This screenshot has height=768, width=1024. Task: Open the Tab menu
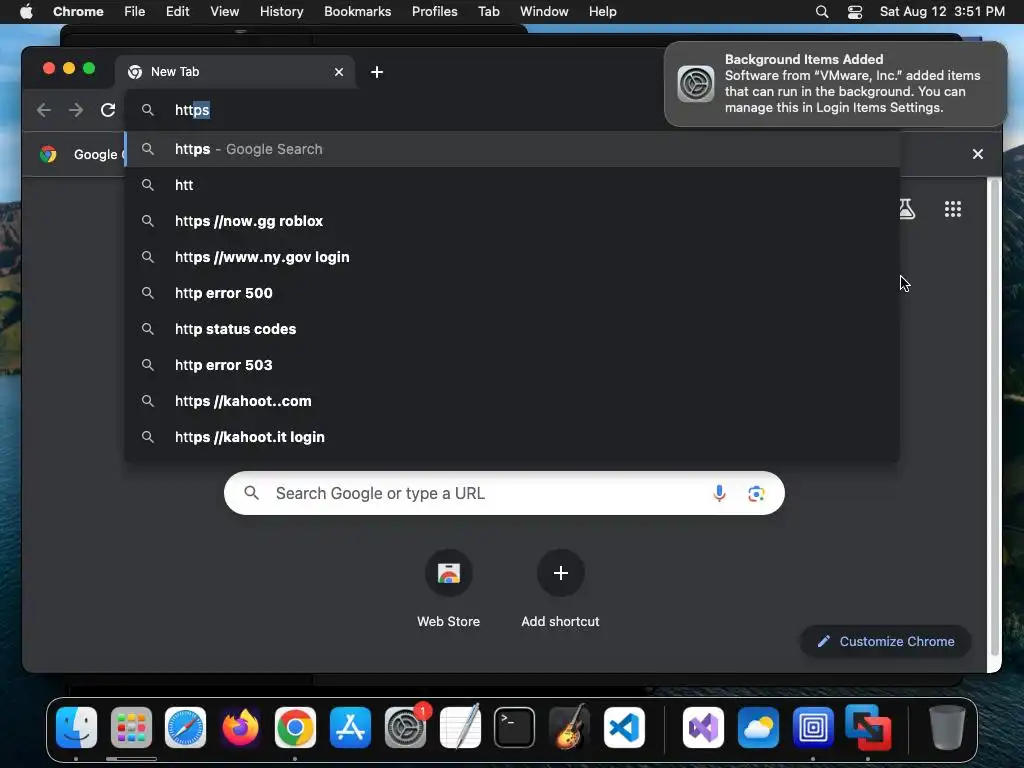(488, 12)
